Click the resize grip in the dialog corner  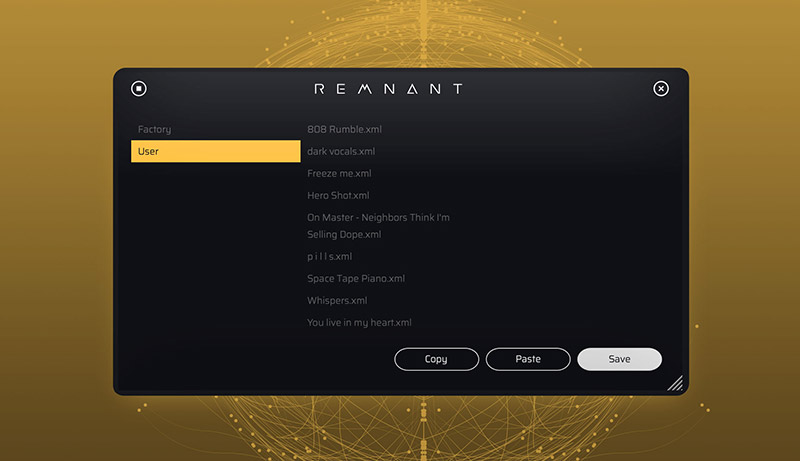675,382
